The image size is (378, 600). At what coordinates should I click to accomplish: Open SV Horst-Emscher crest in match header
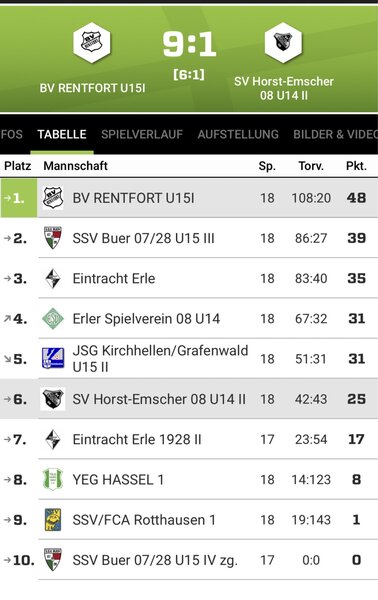click(x=284, y=42)
